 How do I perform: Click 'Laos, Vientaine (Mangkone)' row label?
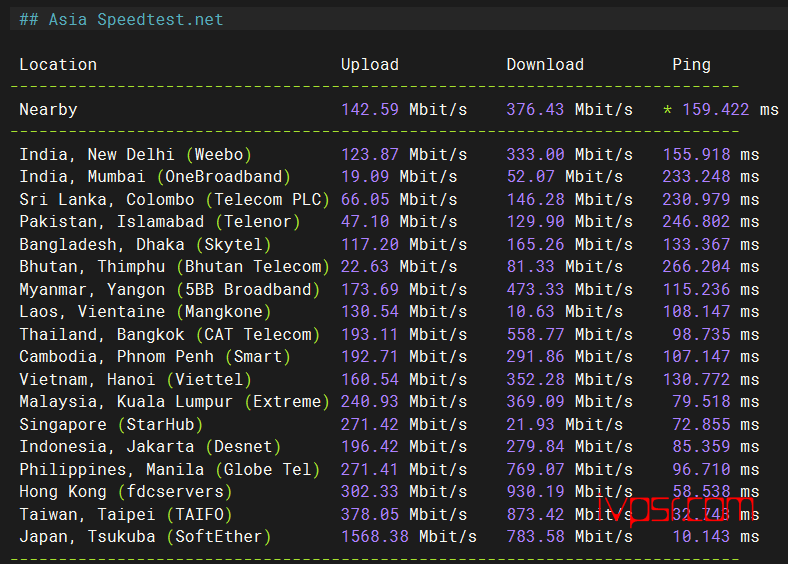tap(146, 312)
